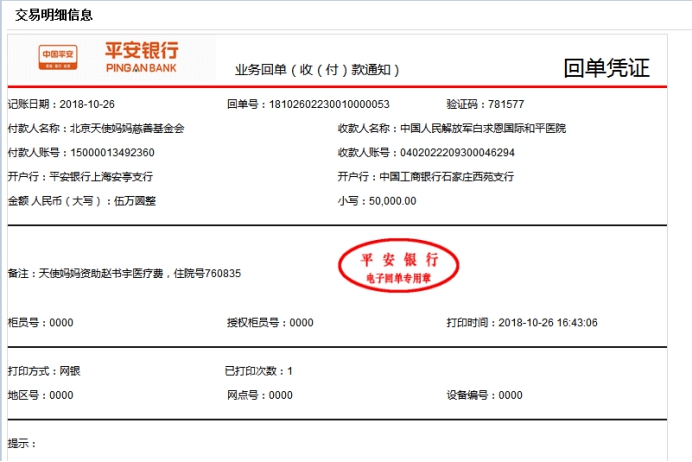
Task: Select verification code 781577
Action: coord(506,104)
